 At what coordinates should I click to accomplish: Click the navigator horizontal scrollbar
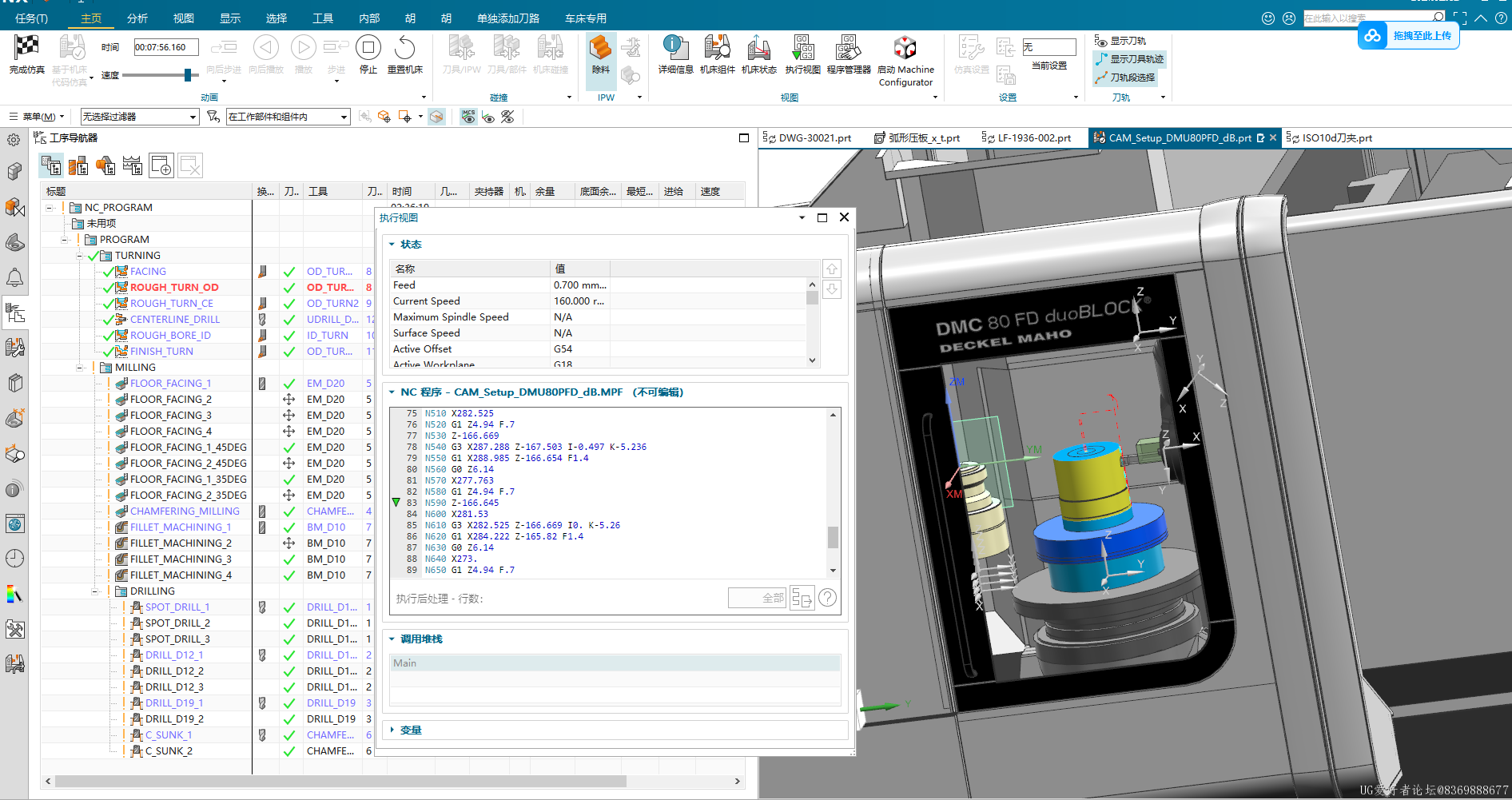(340, 782)
